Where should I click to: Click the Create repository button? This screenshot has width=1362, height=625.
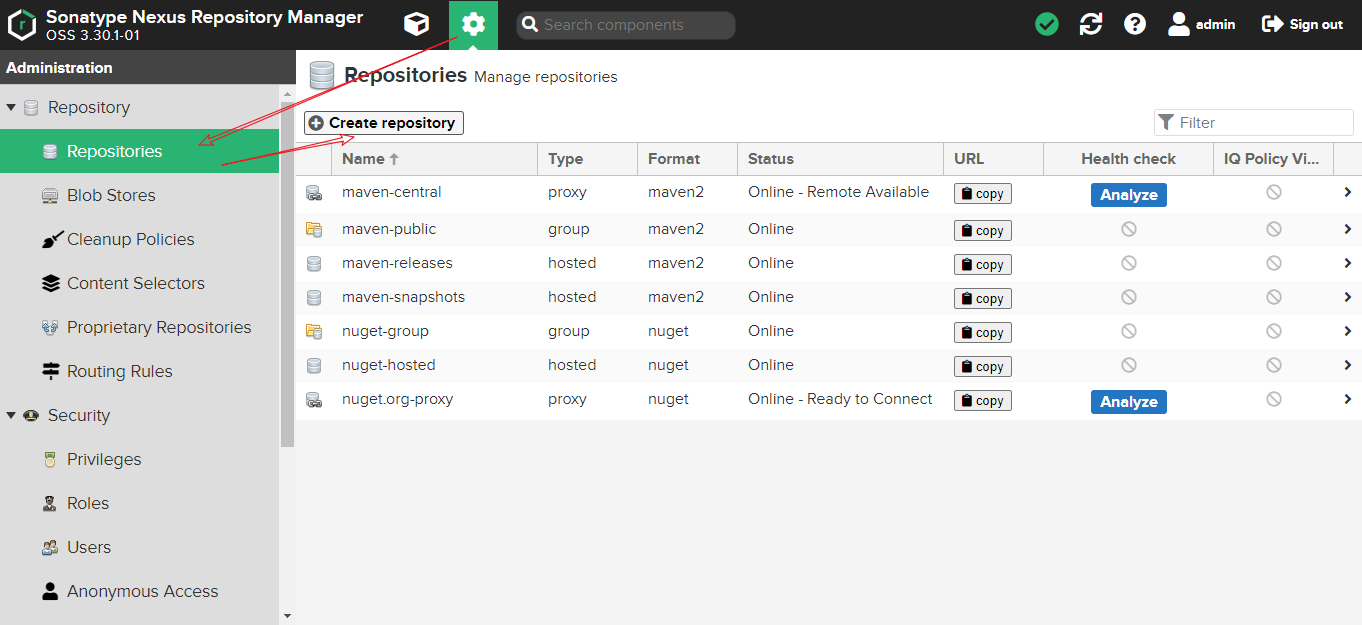[x=384, y=123]
